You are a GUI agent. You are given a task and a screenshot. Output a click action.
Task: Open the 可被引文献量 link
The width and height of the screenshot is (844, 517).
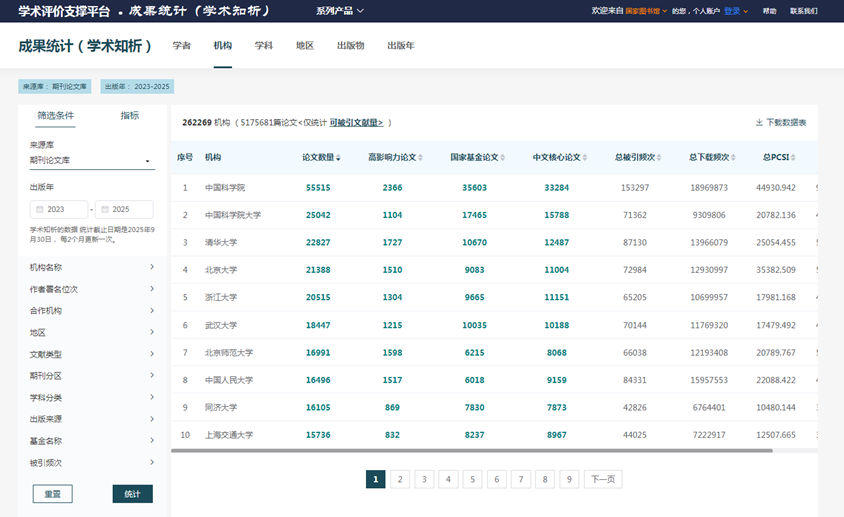(356, 123)
